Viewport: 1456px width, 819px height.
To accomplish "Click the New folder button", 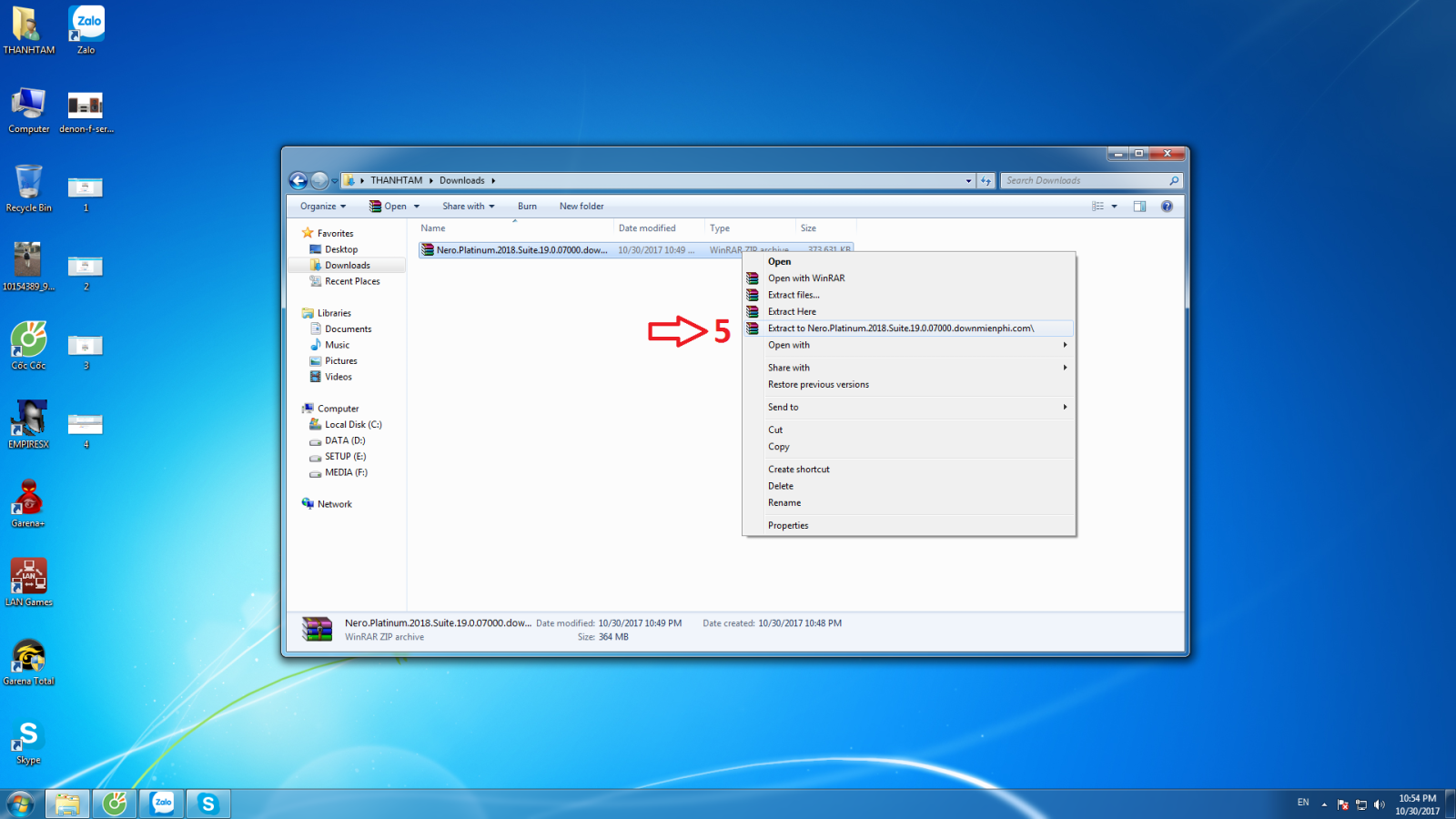I will [581, 207].
